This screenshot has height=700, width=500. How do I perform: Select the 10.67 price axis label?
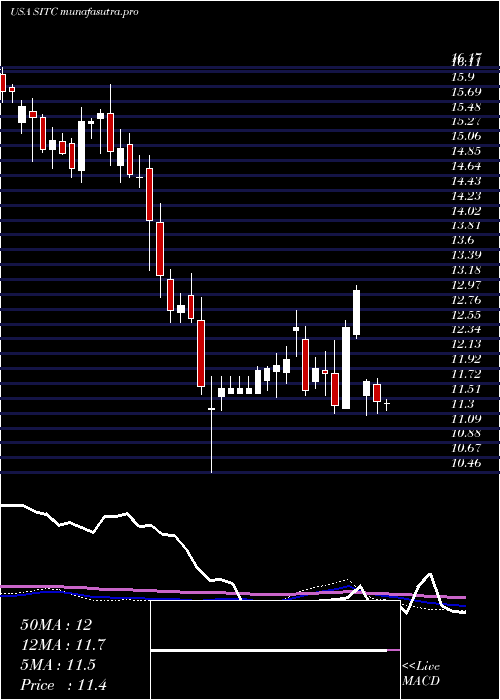click(x=467, y=448)
